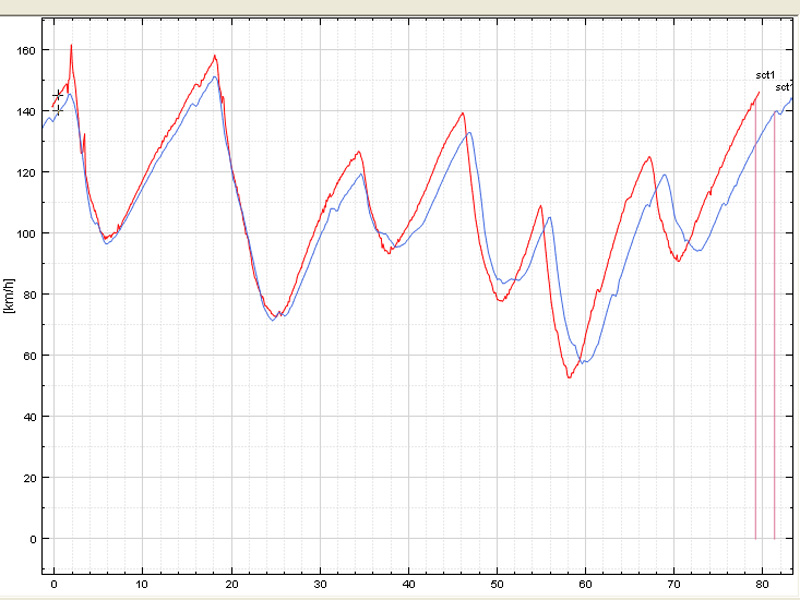Click the 80 tick label on the x-axis

coord(762,584)
